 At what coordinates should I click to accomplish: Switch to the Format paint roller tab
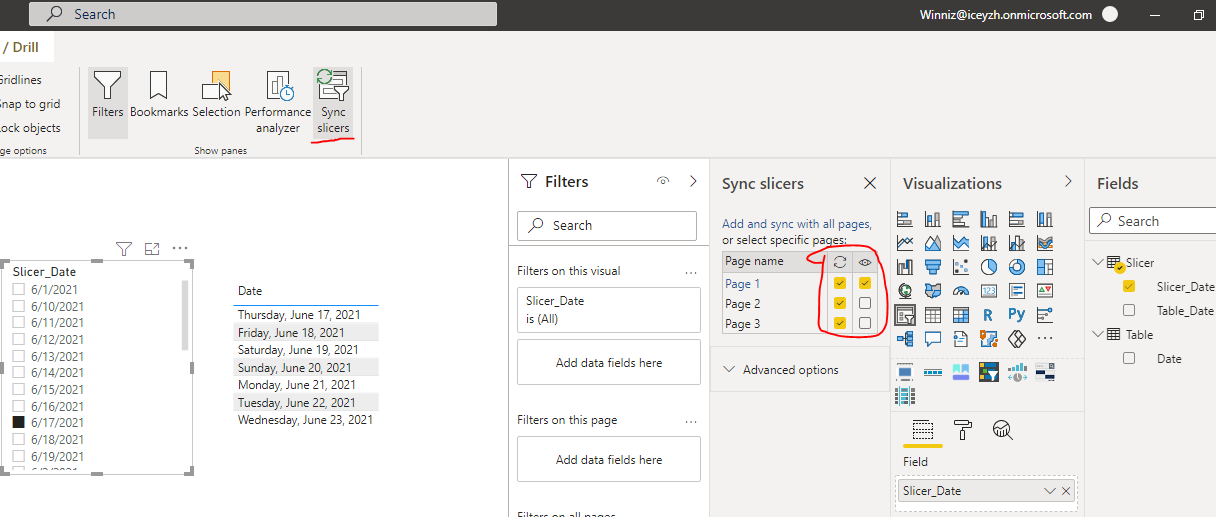(x=963, y=430)
